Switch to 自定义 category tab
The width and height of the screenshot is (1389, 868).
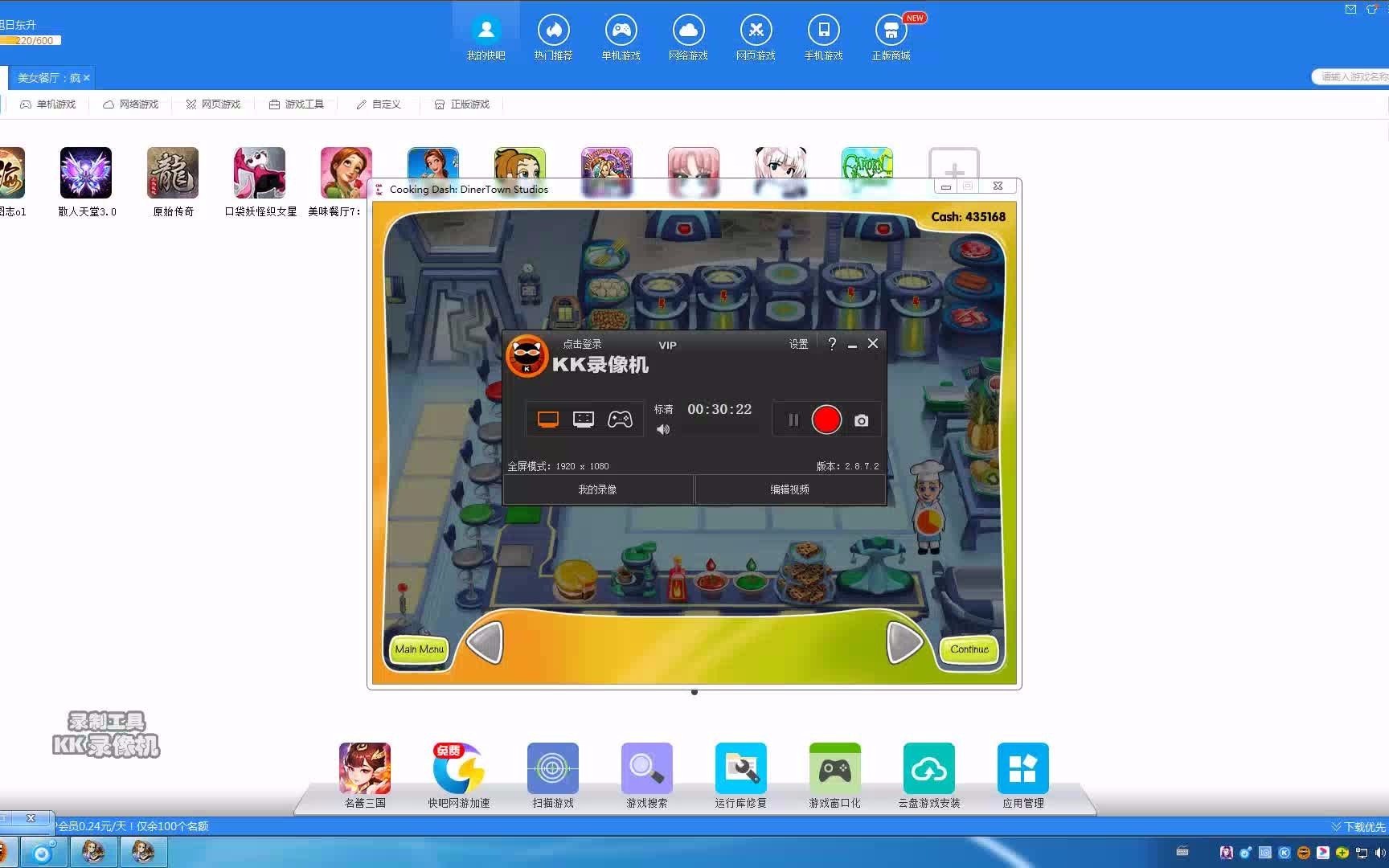click(x=378, y=104)
